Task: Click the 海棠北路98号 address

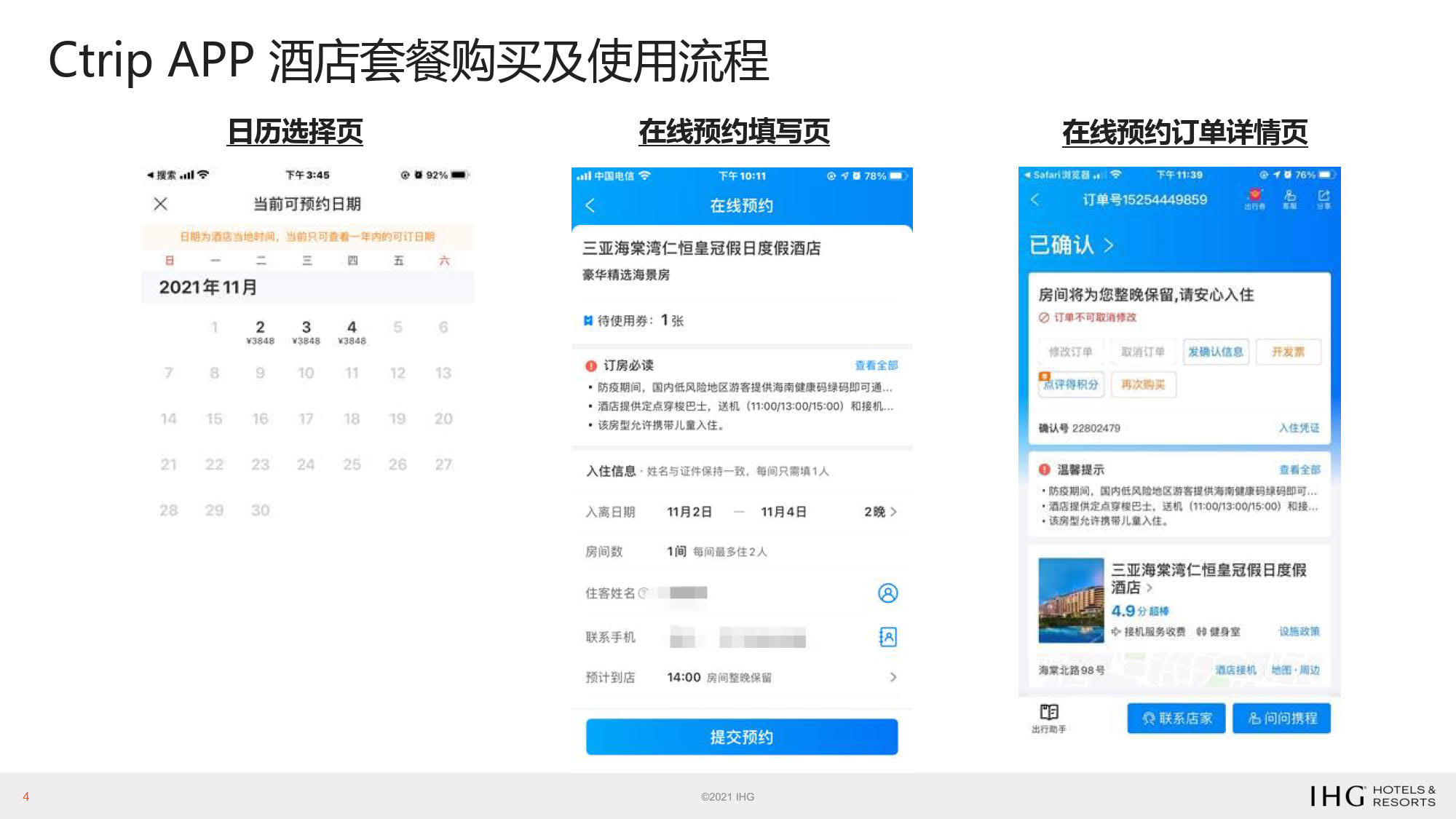Action: [x=1072, y=670]
